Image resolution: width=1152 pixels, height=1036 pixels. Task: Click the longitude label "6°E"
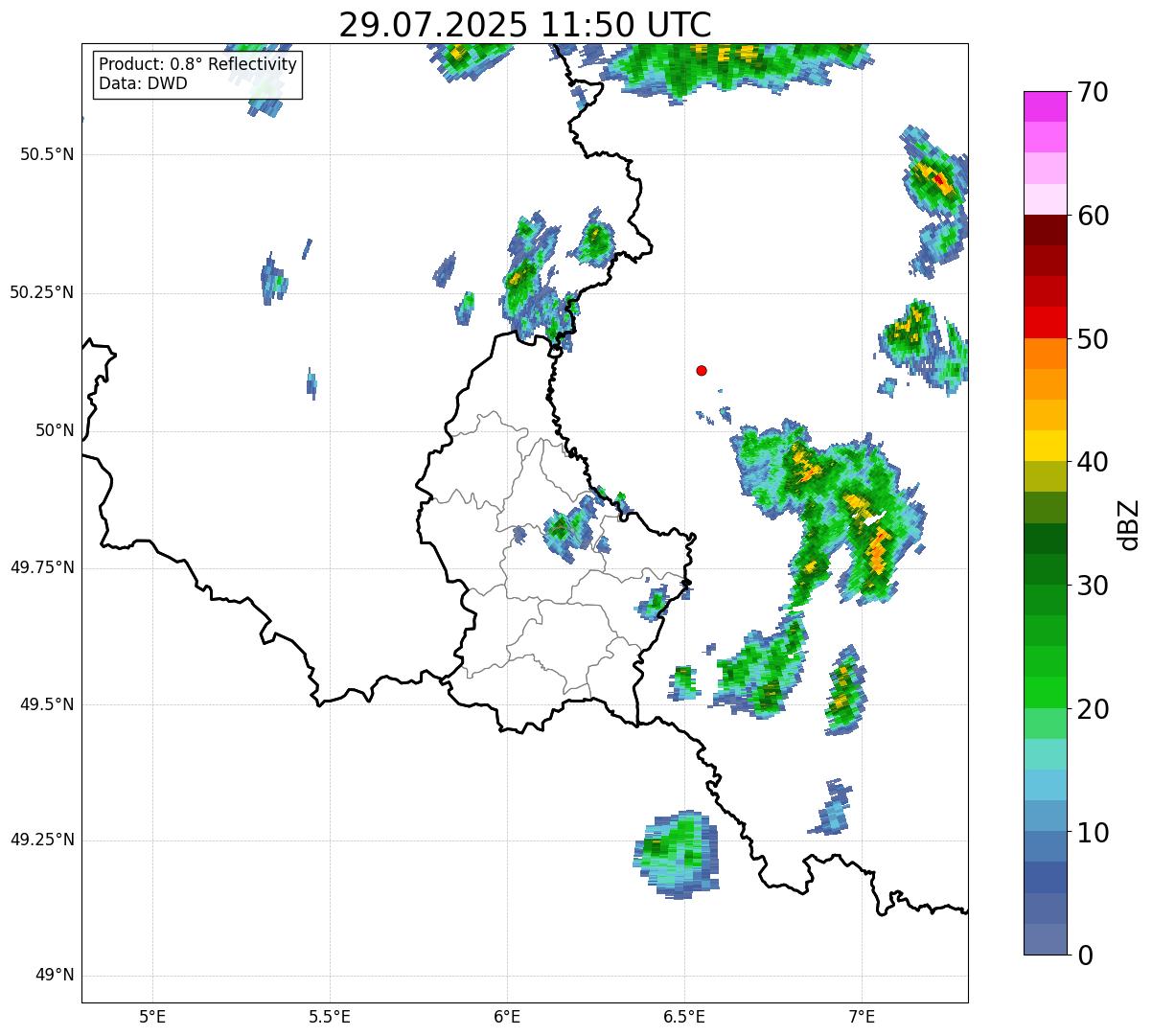pos(507,1017)
